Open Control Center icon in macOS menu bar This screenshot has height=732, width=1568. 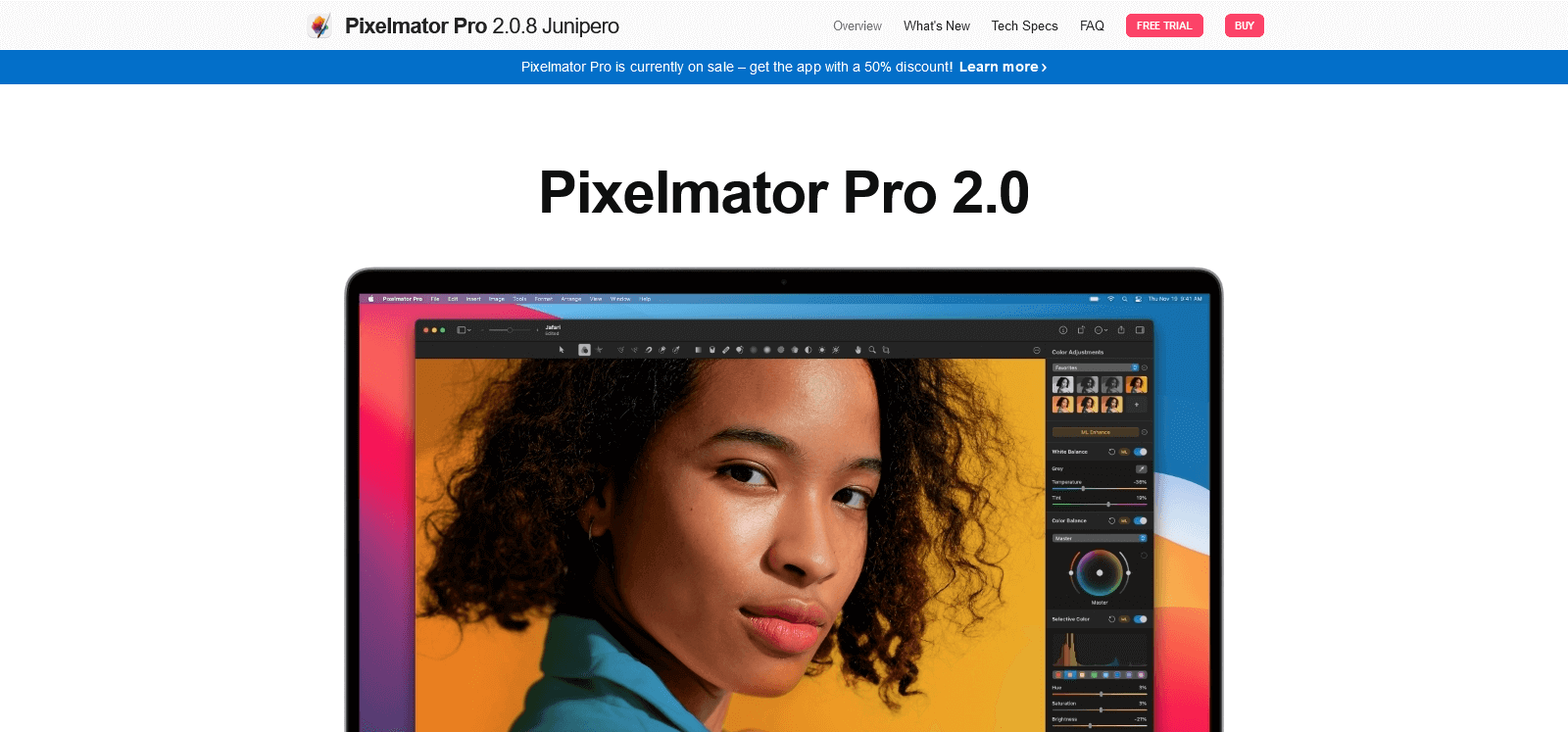(1138, 299)
